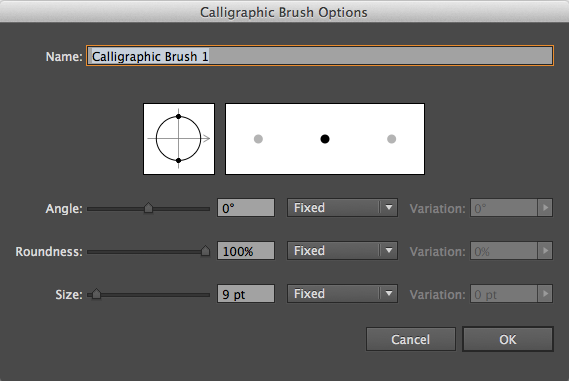Click the Angle slider handle
569x381 pixels.
point(148,208)
